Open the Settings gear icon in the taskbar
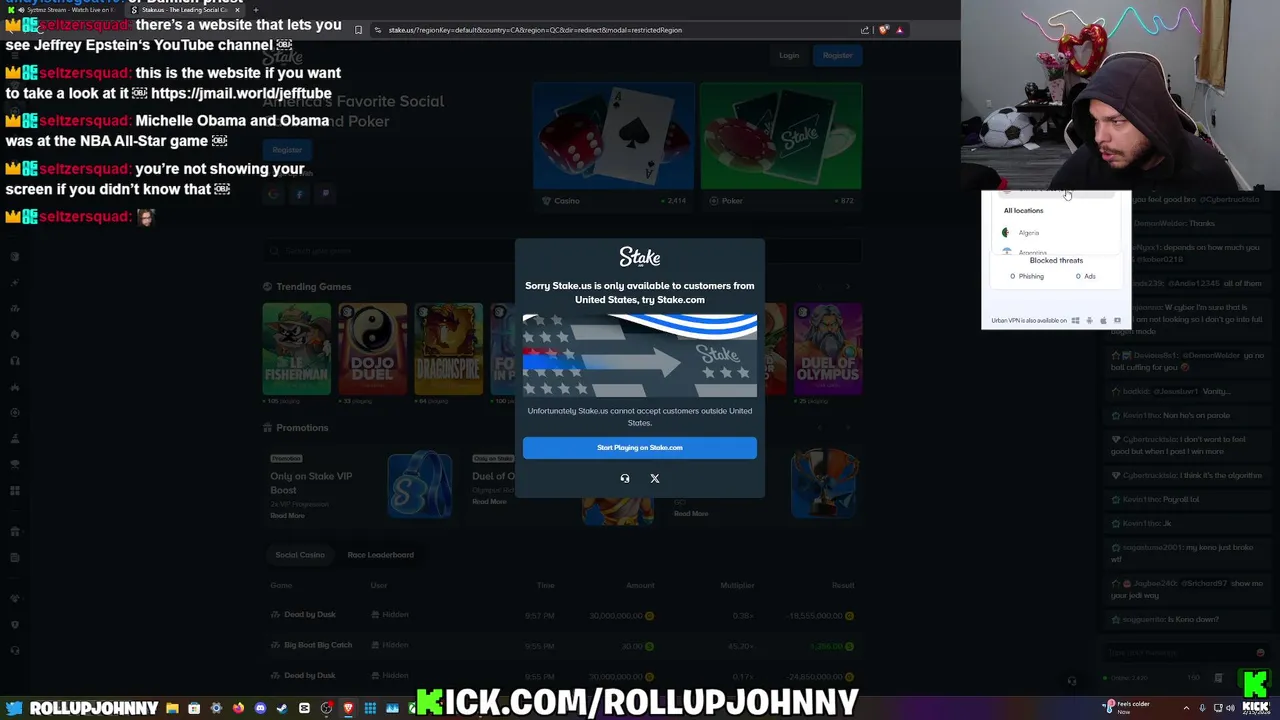 (x=216, y=708)
